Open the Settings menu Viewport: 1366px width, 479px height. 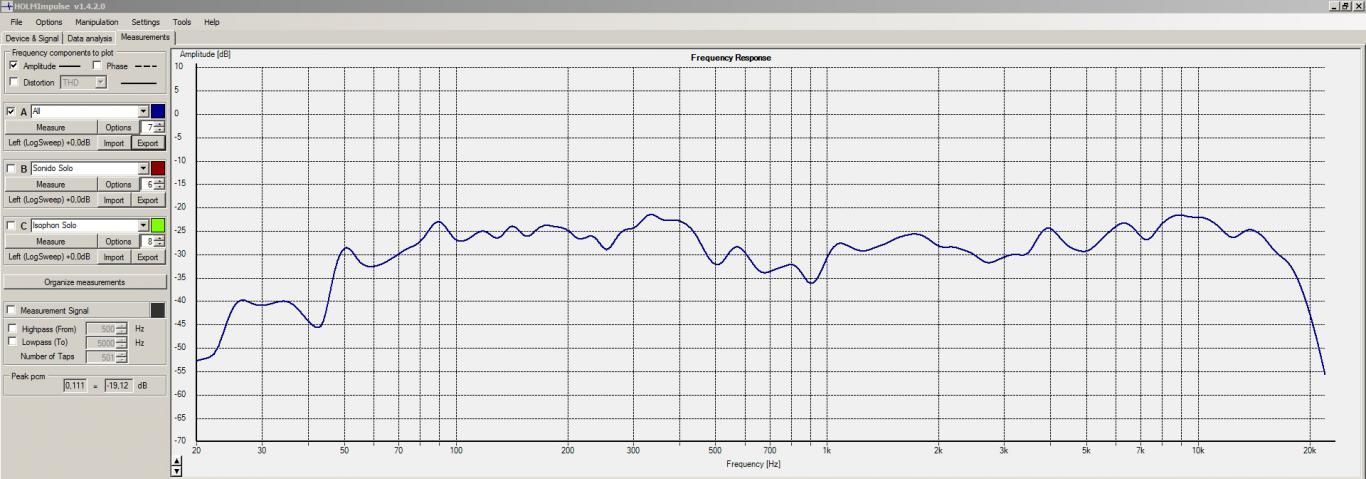pos(145,22)
